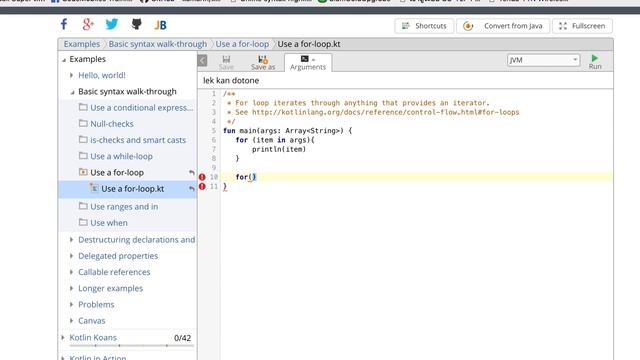Screen dimensions: 640x360
Task: Expand the Kotlin Koans node
Action: 63,338
